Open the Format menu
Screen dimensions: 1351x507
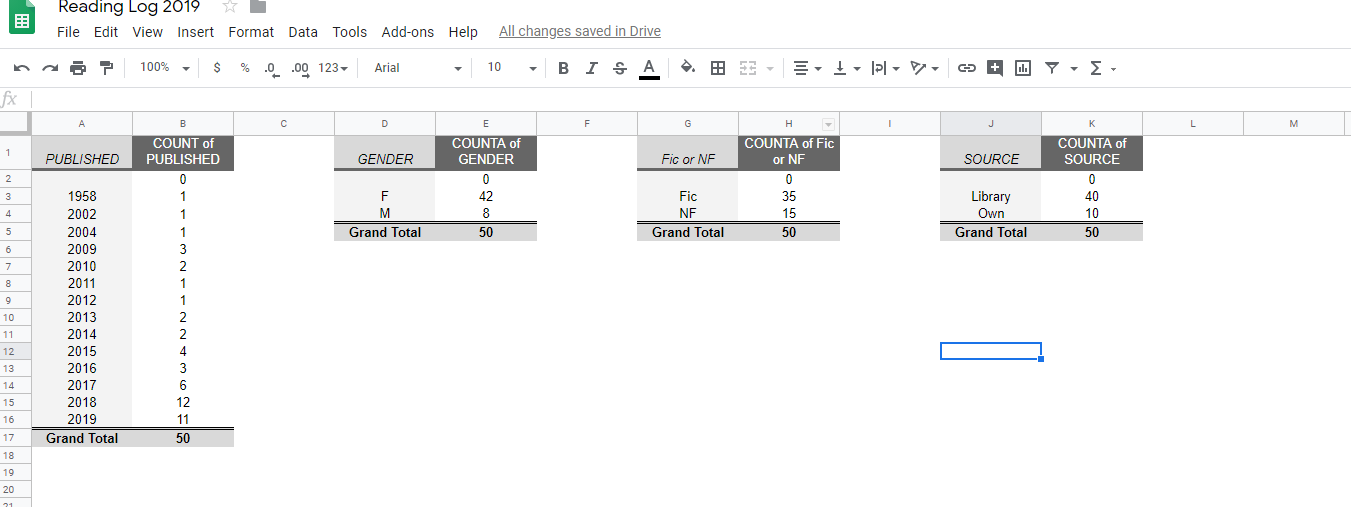(x=251, y=32)
